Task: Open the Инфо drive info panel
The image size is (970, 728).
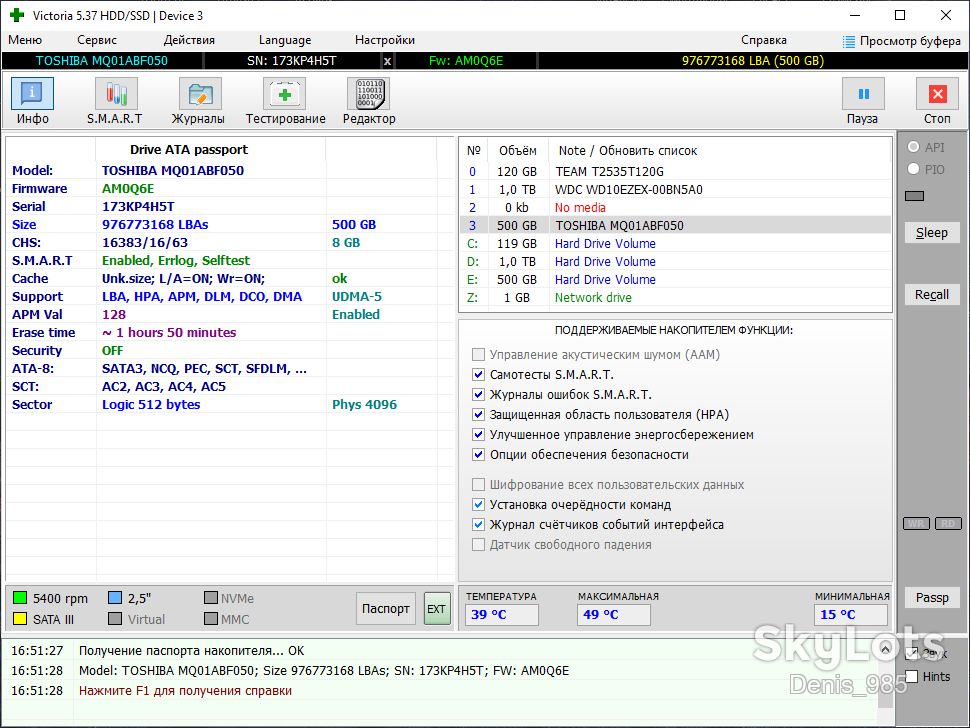Action: coord(32,94)
